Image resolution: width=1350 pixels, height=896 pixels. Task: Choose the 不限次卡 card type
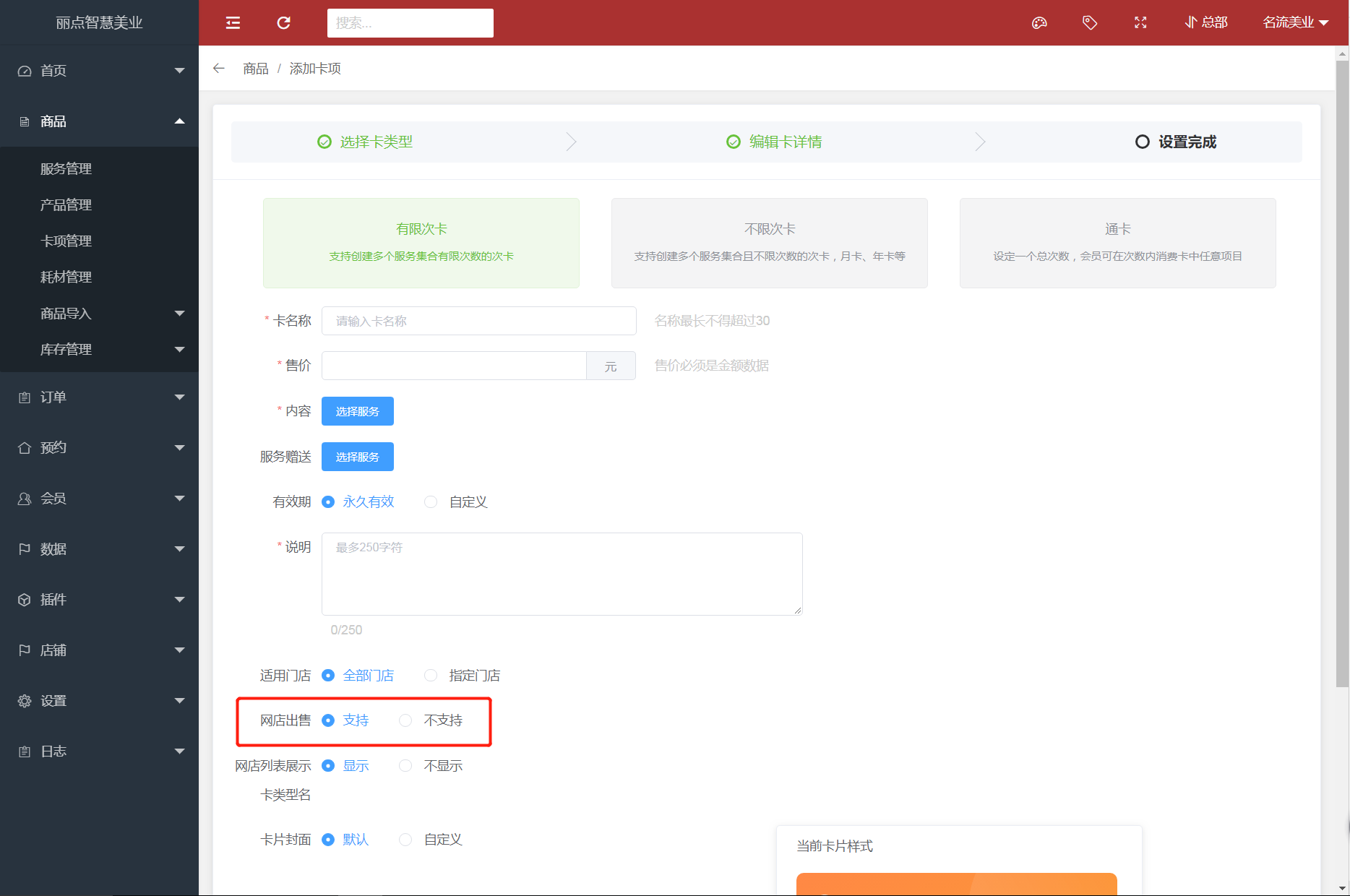click(770, 243)
